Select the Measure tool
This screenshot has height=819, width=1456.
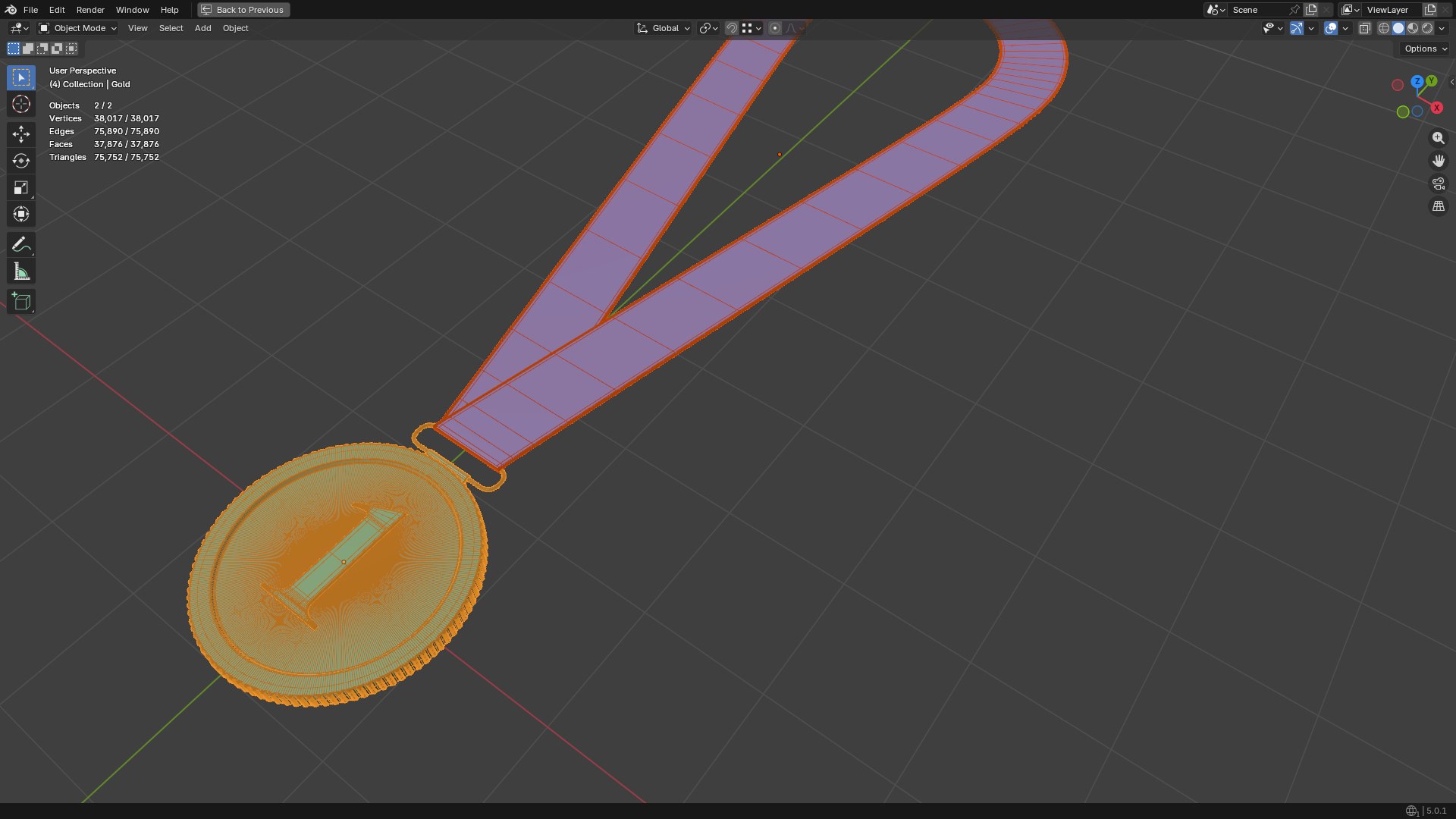click(21, 271)
